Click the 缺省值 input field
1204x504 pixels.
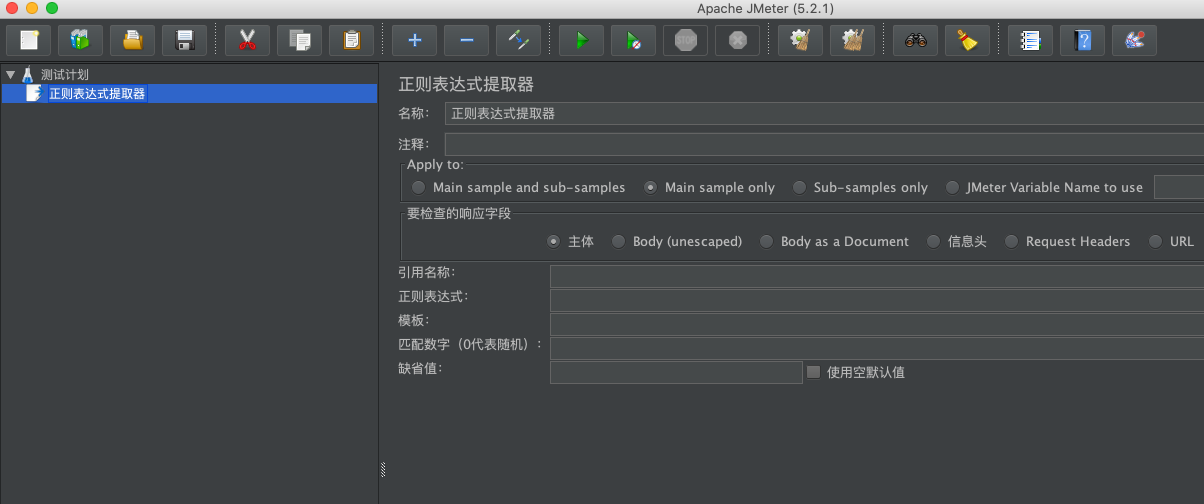click(x=676, y=372)
